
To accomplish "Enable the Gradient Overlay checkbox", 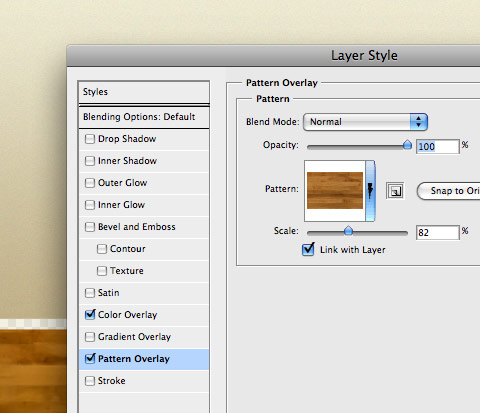I will click(90, 337).
